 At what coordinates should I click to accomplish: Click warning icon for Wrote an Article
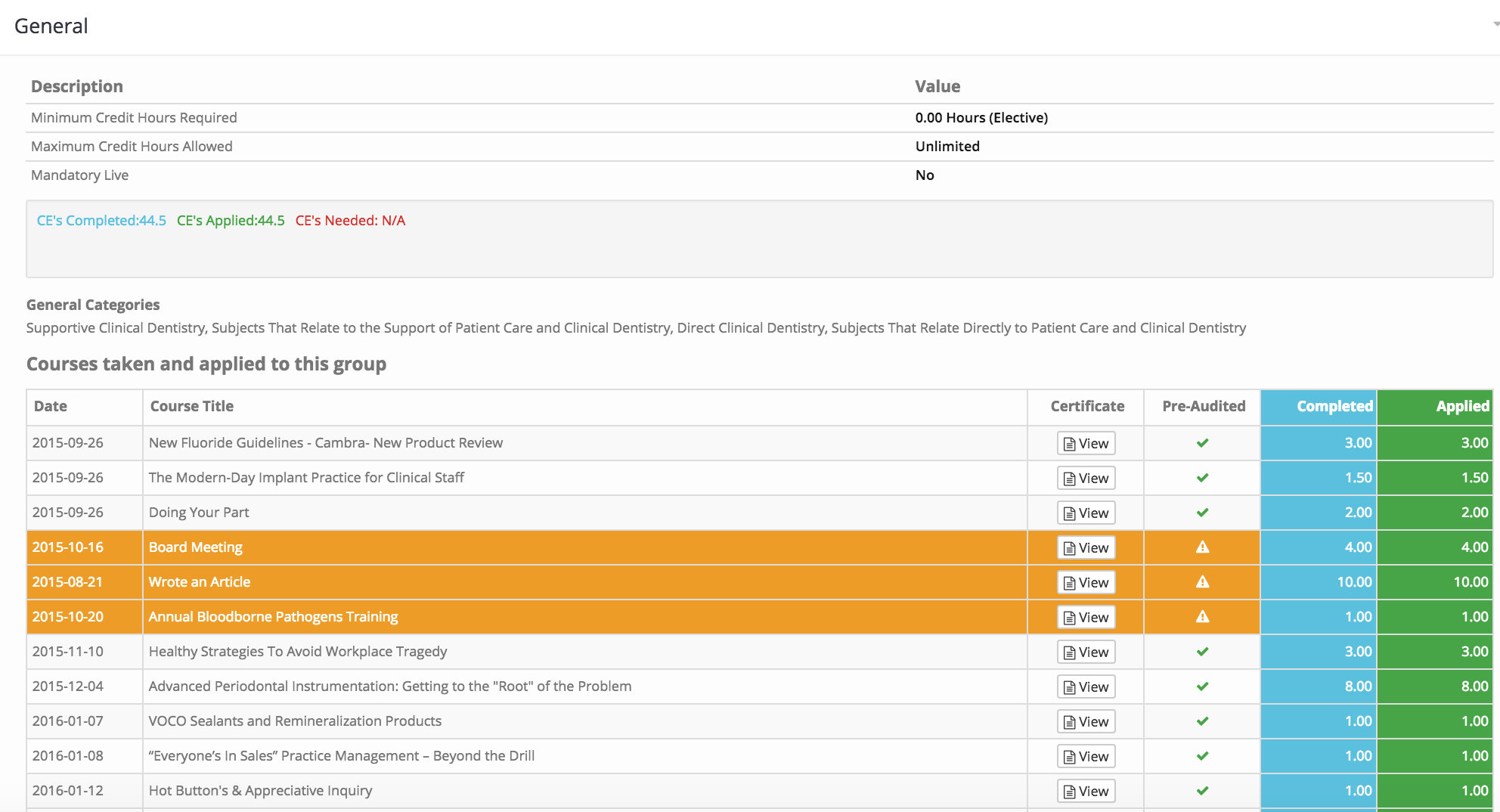click(1202, 582)
